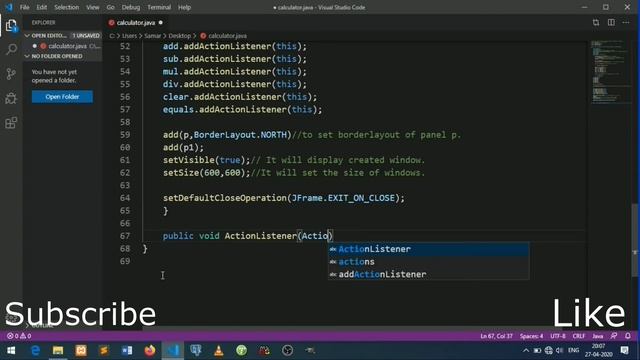This screenshot has width=640, height=360.
Task: Click Spaces: 4 indentation setting
Action: [531, 336]
